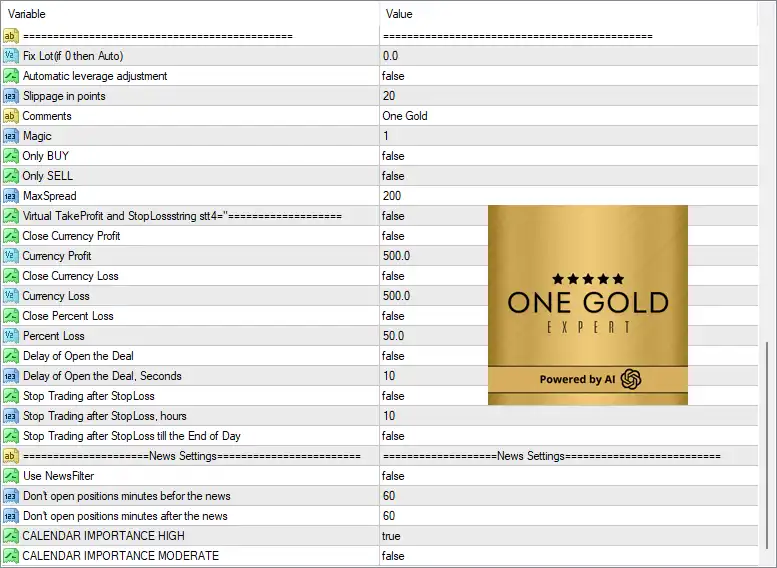Click the integer icon beside Delay of Open the Deal, Seconds

tap(10, 376)
